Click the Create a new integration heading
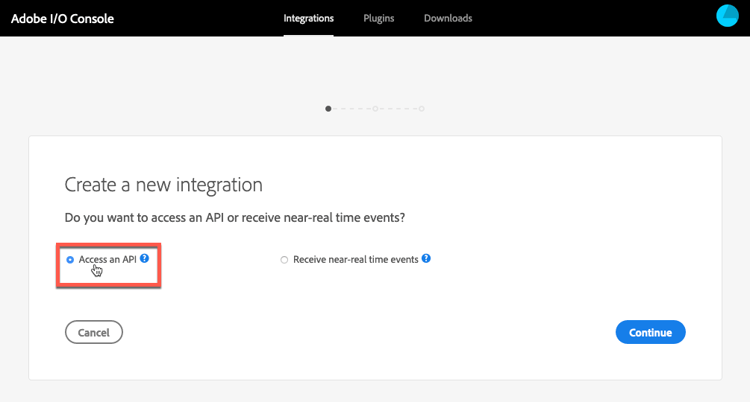This screenshot has width=750, height=402. pos(164,185)
